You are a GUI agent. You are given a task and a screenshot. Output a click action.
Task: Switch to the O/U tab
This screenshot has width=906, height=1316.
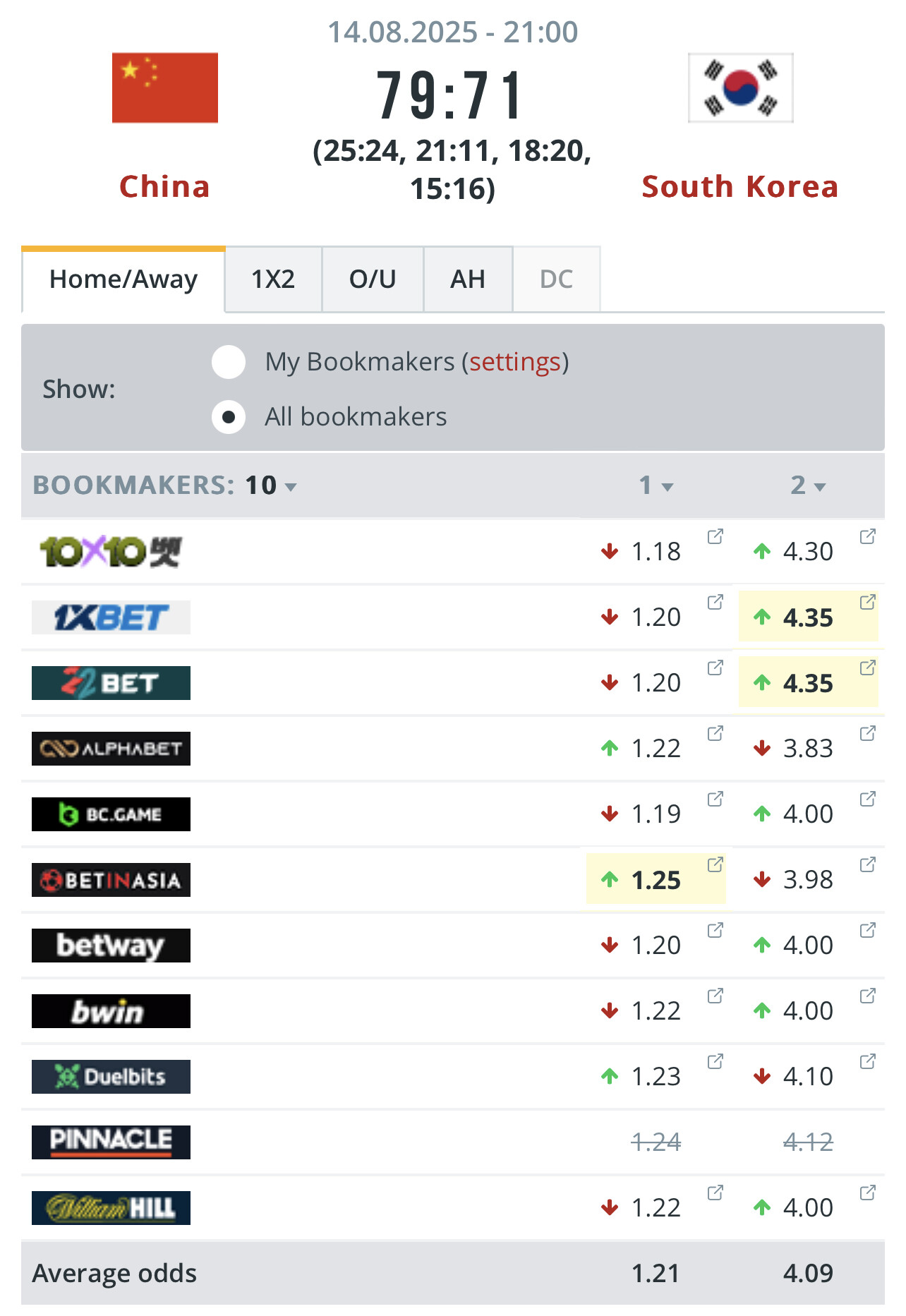pyautogui.click(x=373, y=279)
